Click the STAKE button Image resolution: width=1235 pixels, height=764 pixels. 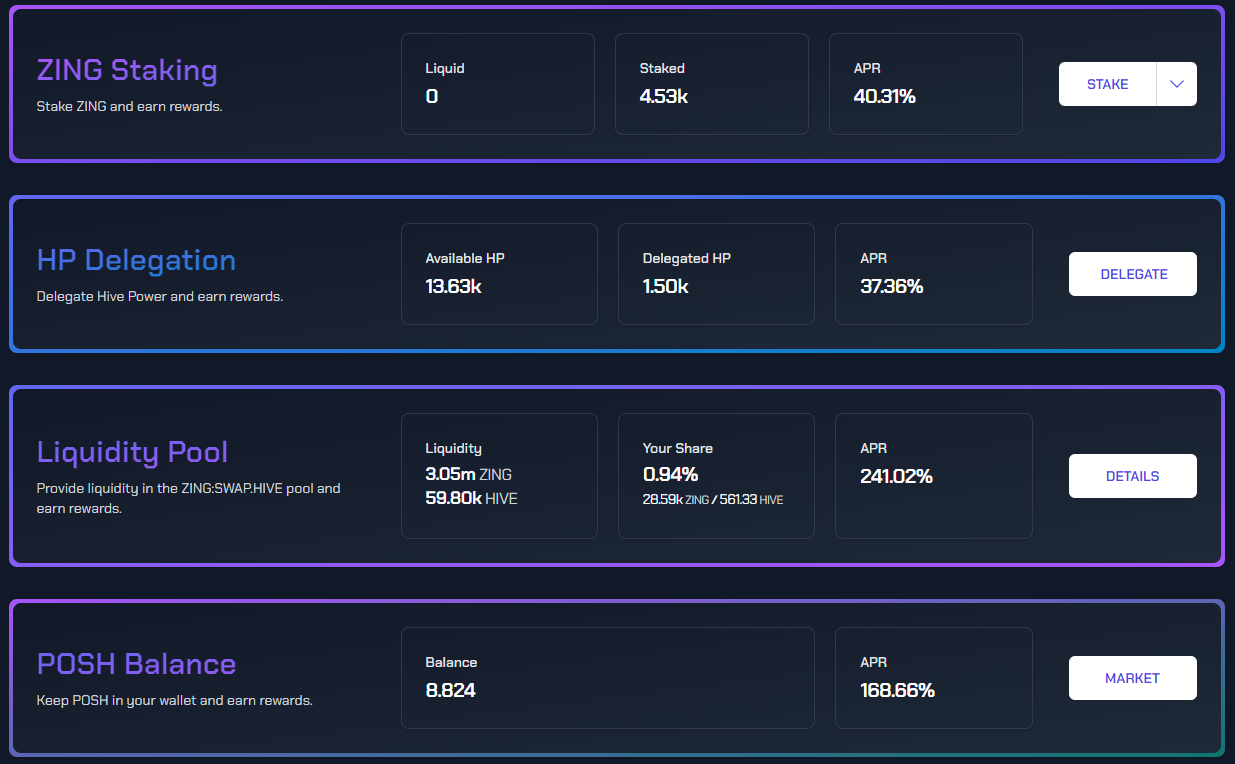pos(1107,84)
